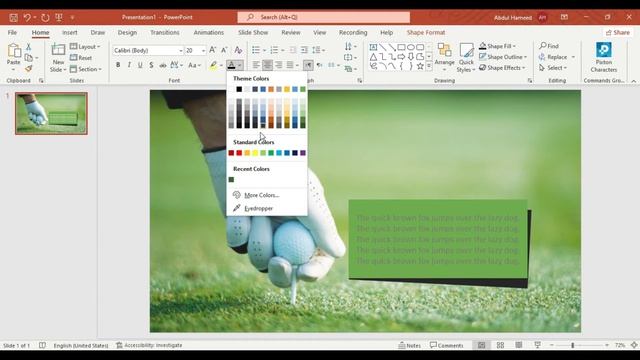This screenshot has width=640, height=360.
Task: Toggle Italic formatting
Action: tap(129, 65)
